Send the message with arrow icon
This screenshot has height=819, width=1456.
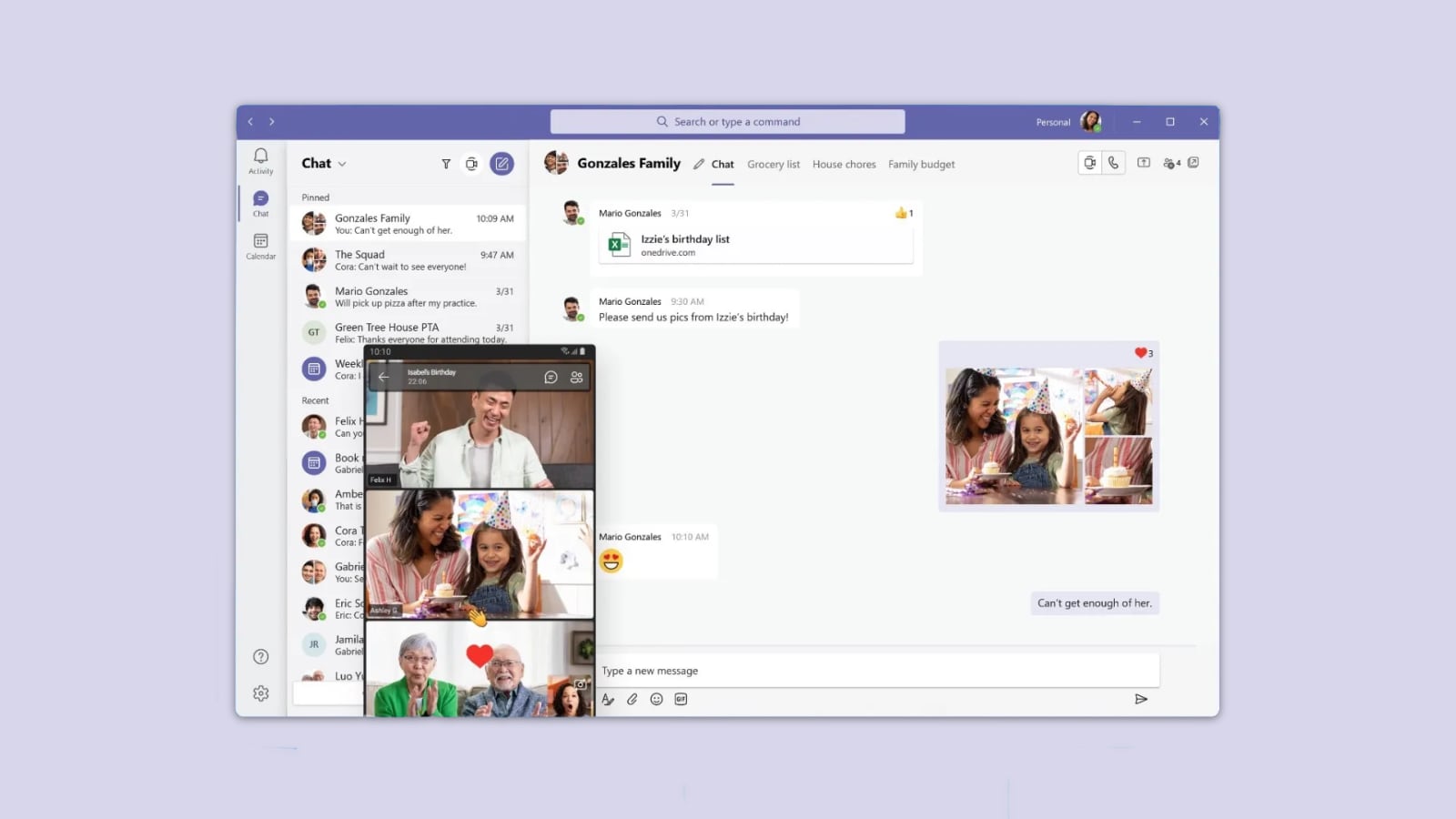point(1141,699)
